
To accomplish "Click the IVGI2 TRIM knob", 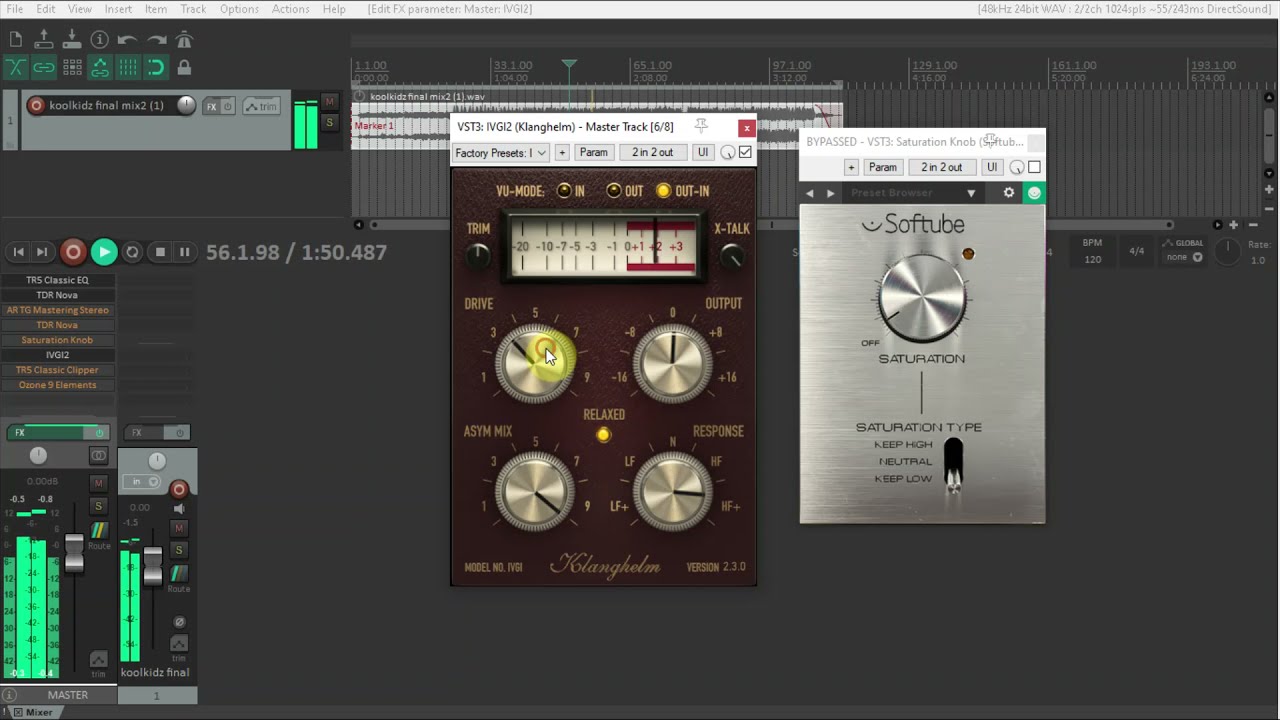I will point(478,256).
